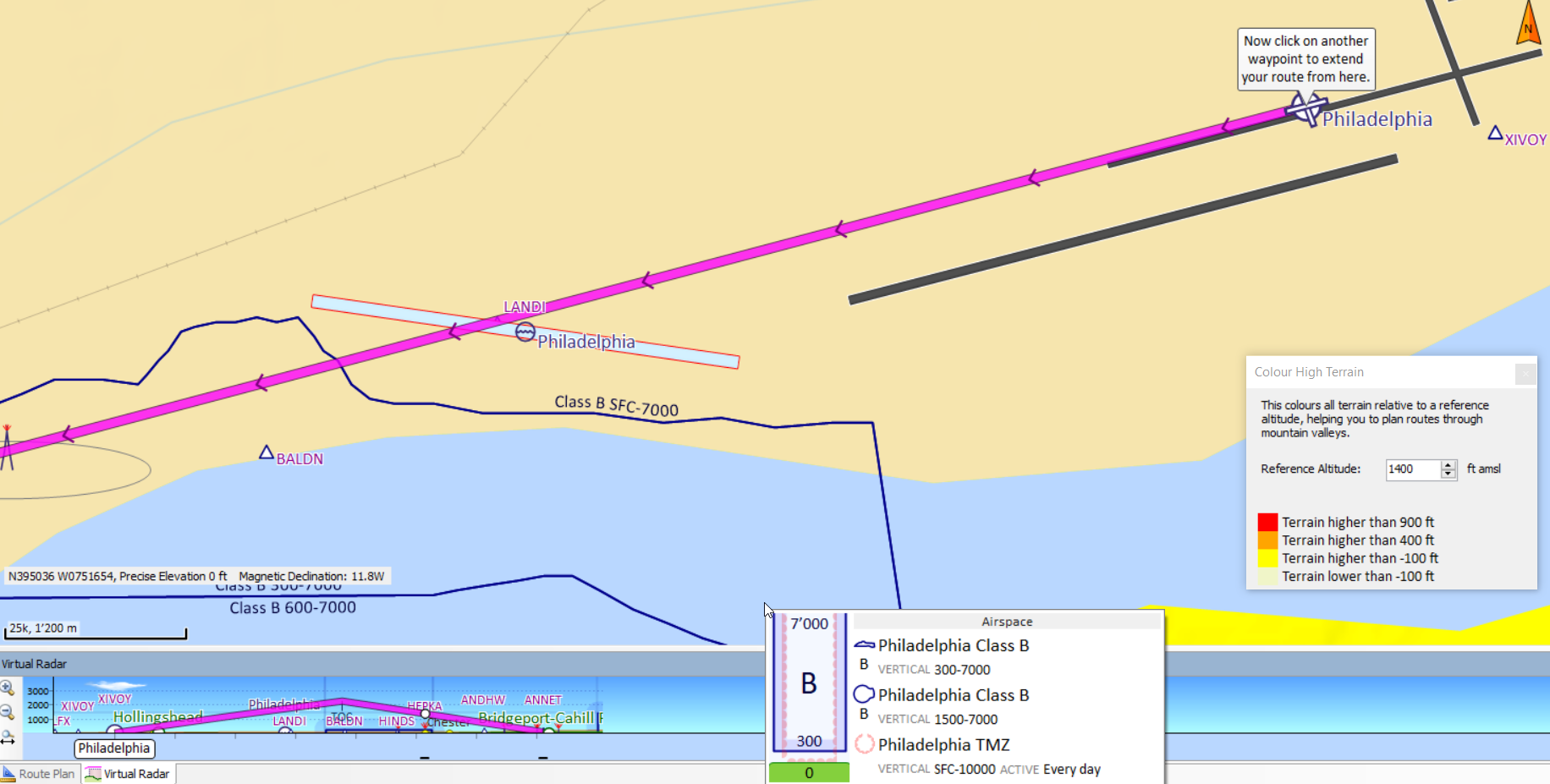
Task: Click the Philadelphia seaplane base icon near LANDI
Action: pos(525,332)
